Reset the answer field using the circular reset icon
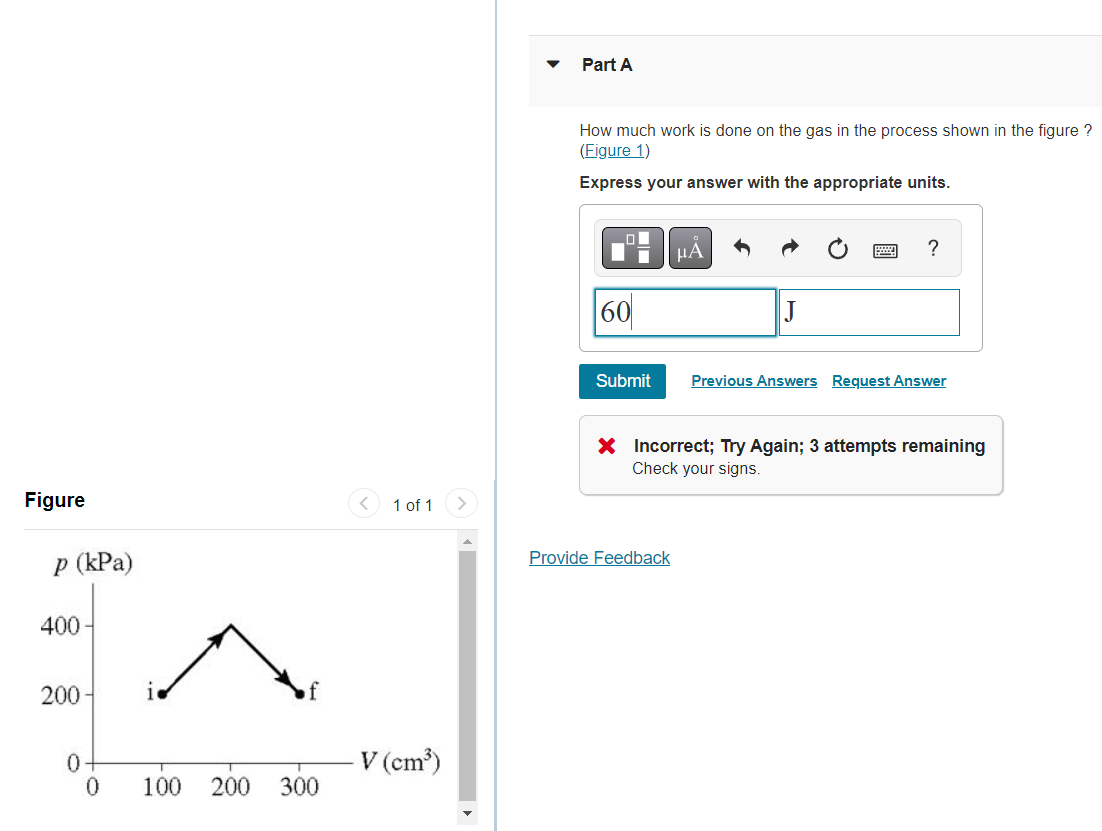Image resolution: width=1102 pixels, height=831 pixels. (x=837, y=247)
